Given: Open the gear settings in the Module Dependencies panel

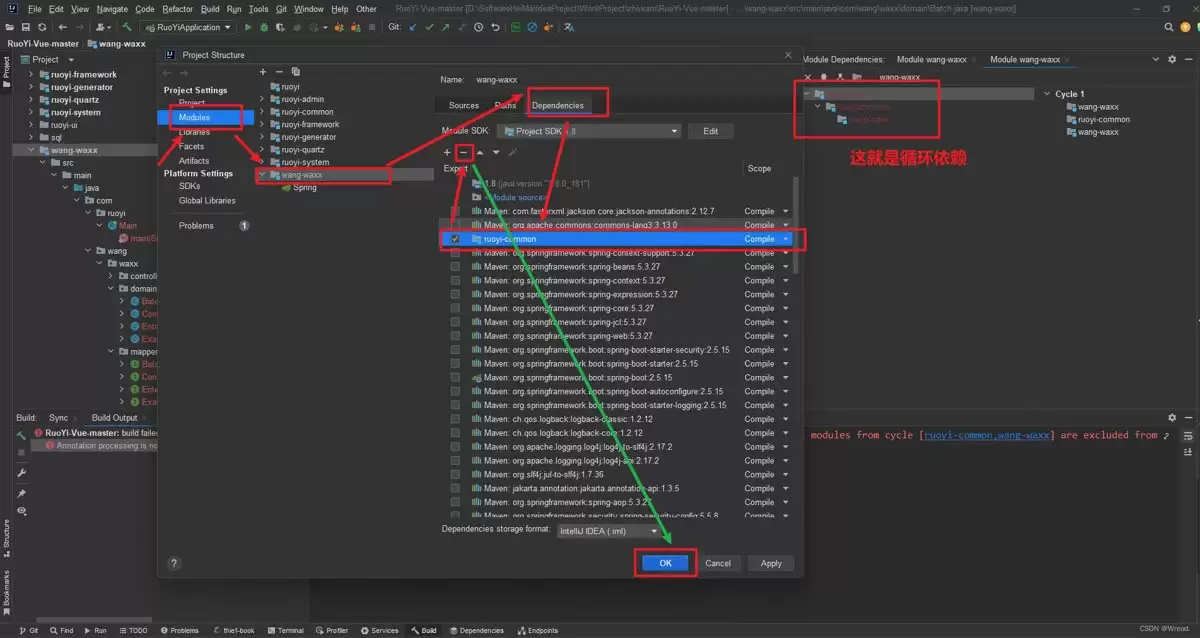Looking at the screenshot, I should point(1172,59).
